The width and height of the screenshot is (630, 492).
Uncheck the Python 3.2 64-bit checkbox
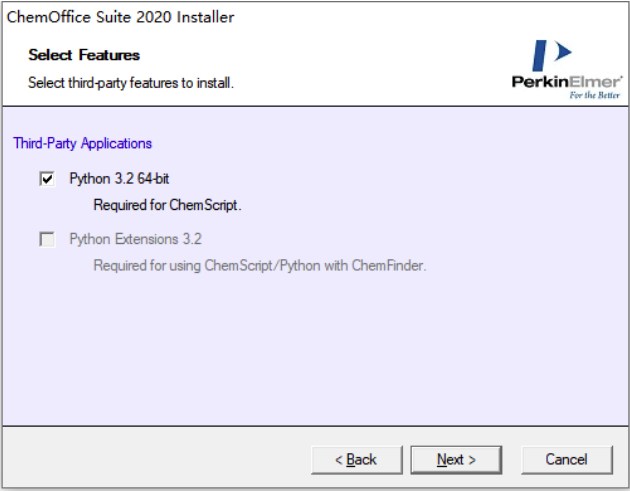[x=47, y=178]
